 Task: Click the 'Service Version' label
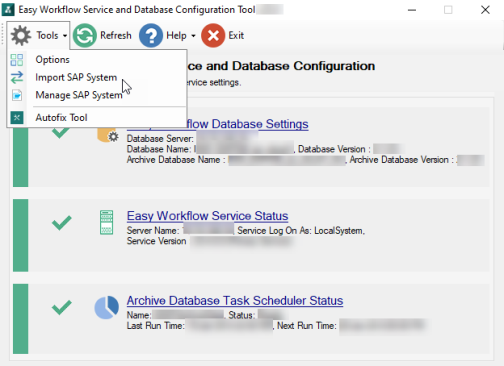point(156,241)
